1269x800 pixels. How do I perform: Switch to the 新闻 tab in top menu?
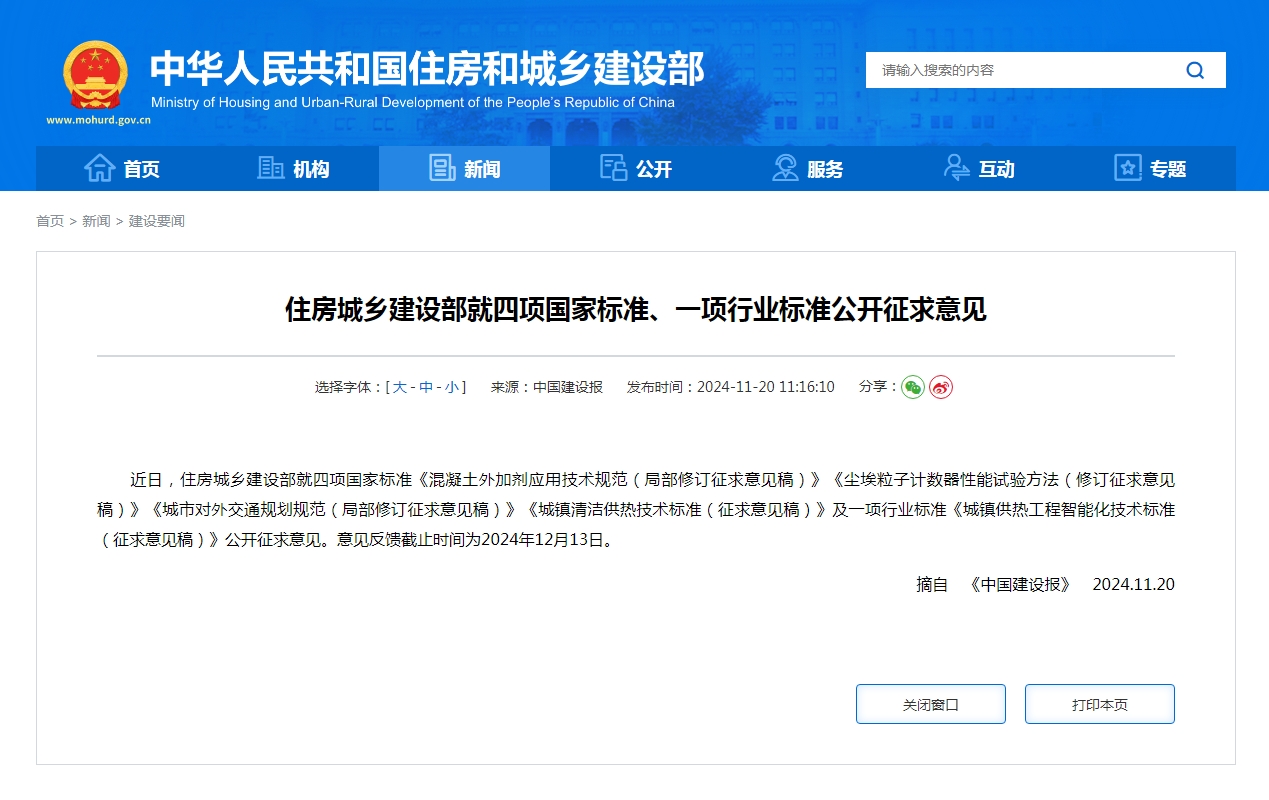pyautogui.click(x=464, y=168)
